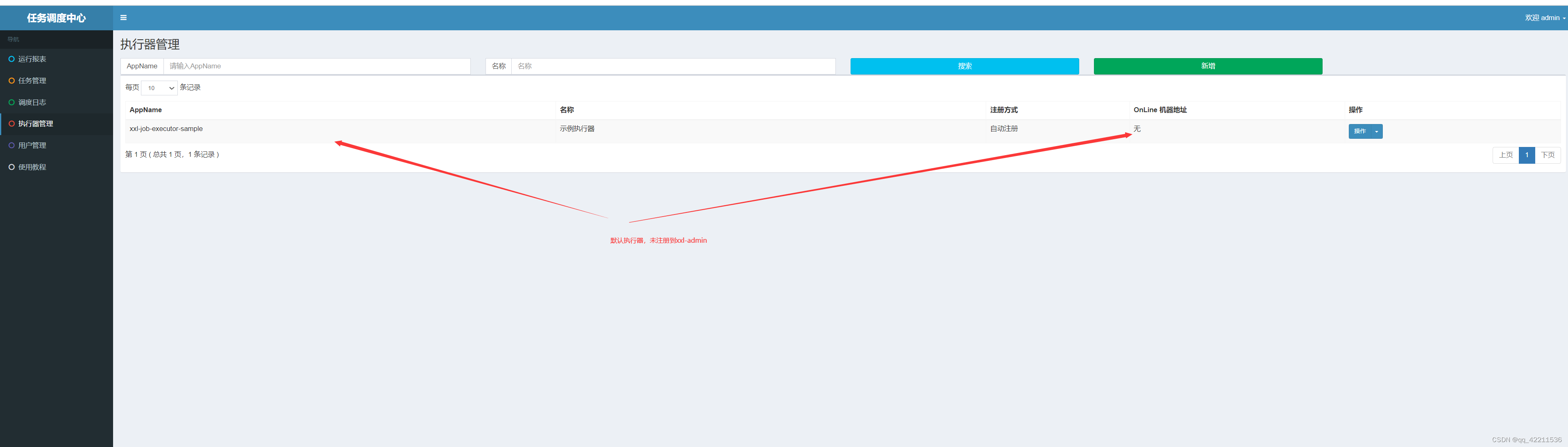Image resolution: width=1568 pixels, height=447 pixels.
Task: Click the 执行器管理 circle icon
Action: click(11, 124)
